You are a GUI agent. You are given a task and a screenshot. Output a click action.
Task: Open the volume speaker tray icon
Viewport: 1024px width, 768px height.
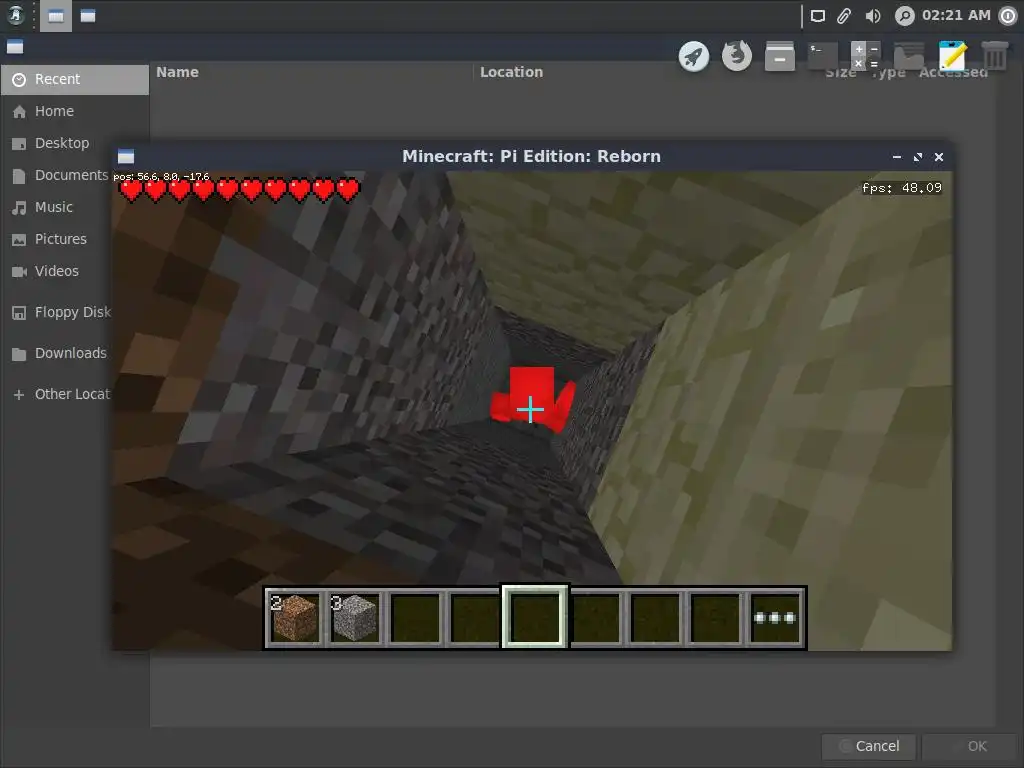tap(872, 16)
